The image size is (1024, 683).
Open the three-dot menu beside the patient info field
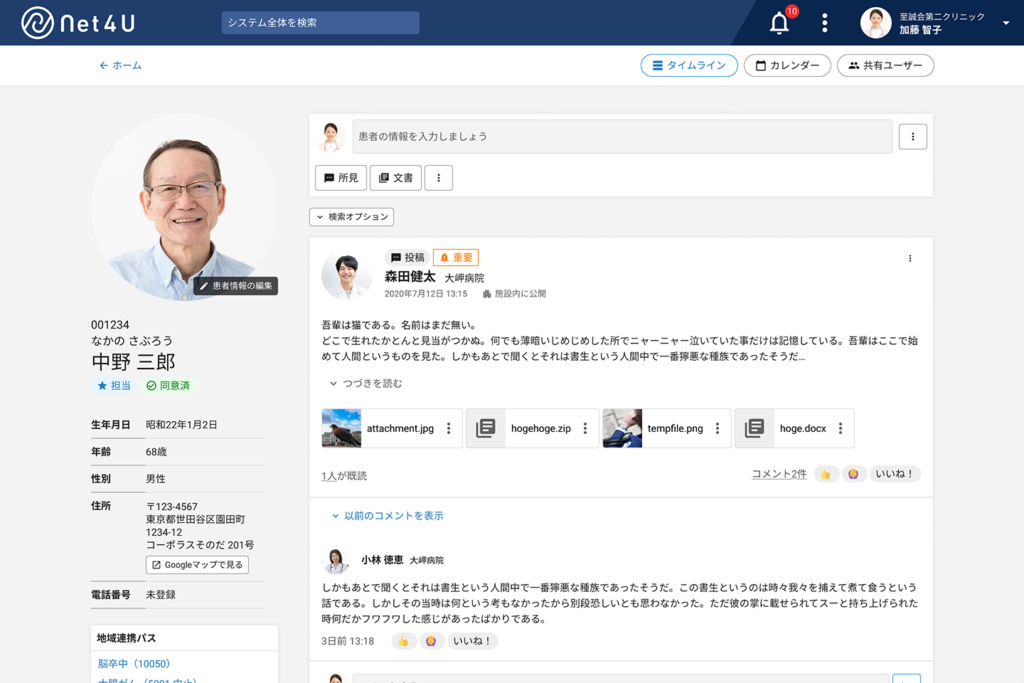(x=912, y=136)
